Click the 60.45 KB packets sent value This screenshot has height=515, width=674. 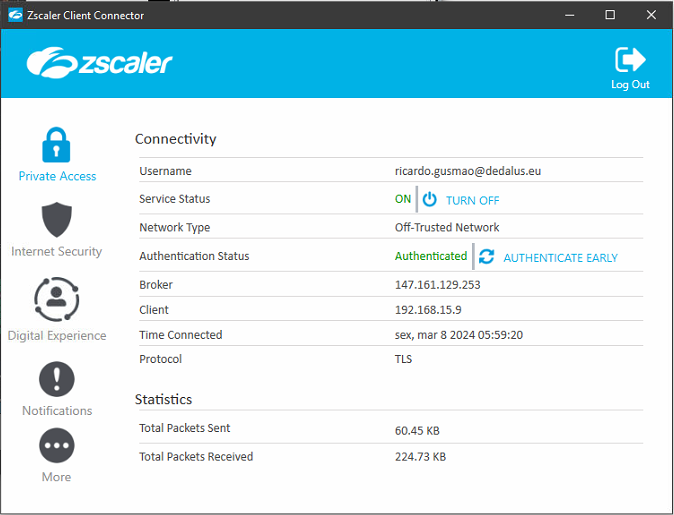417,431
